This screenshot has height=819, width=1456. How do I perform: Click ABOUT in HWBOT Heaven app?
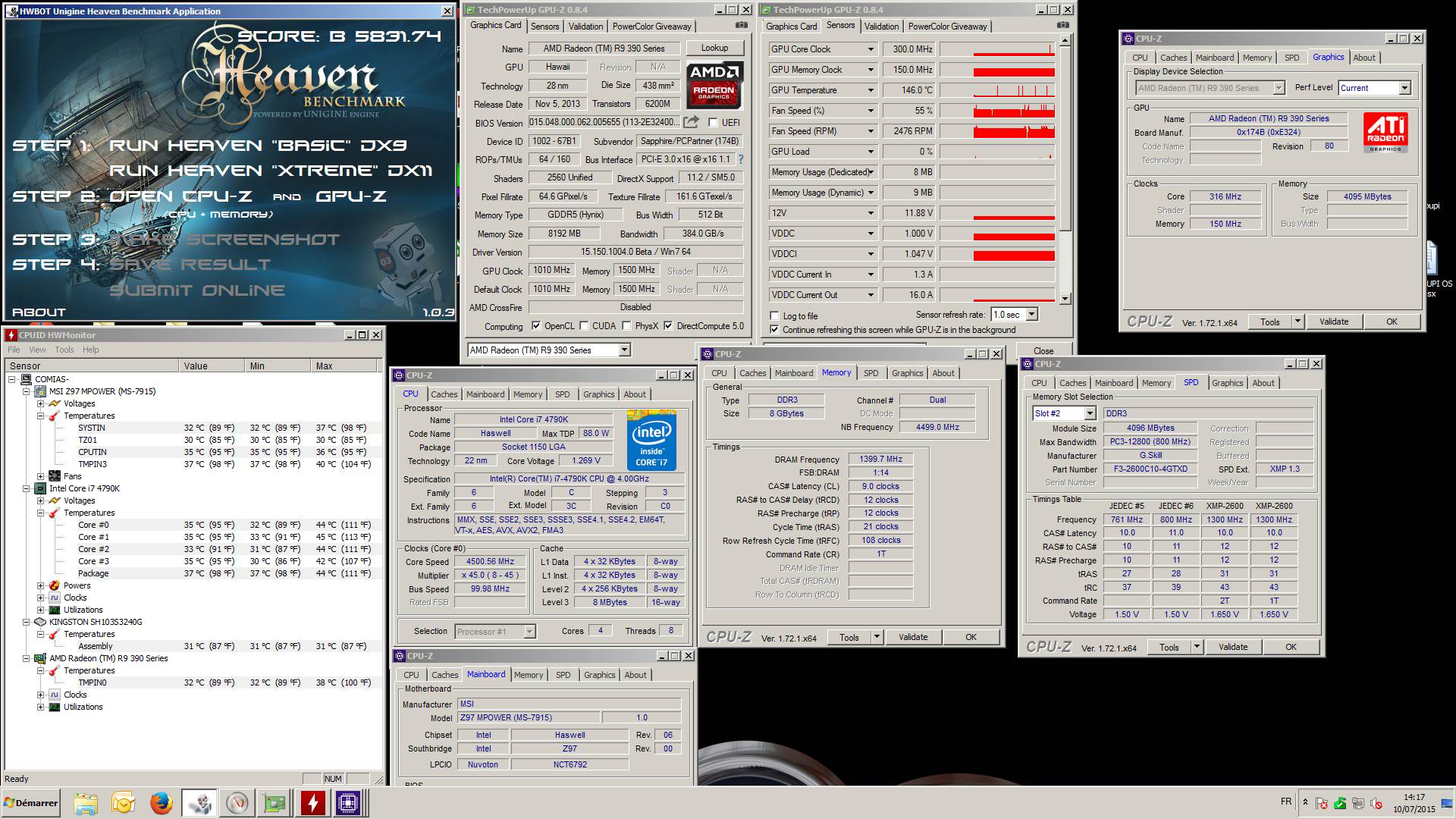[39, 312]
